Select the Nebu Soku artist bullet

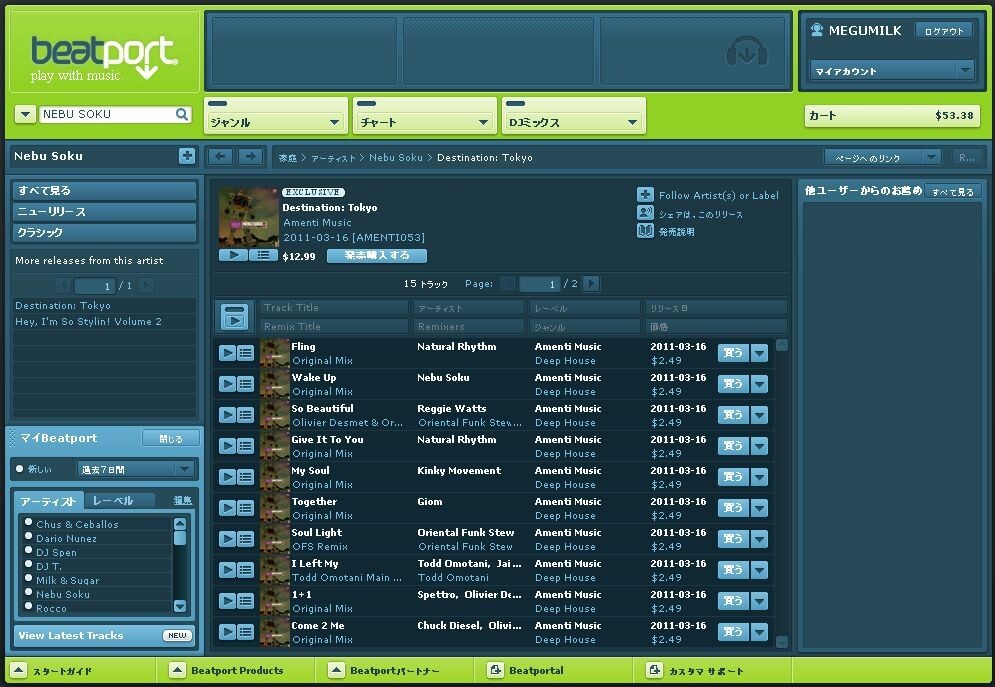tap(28, 592)
